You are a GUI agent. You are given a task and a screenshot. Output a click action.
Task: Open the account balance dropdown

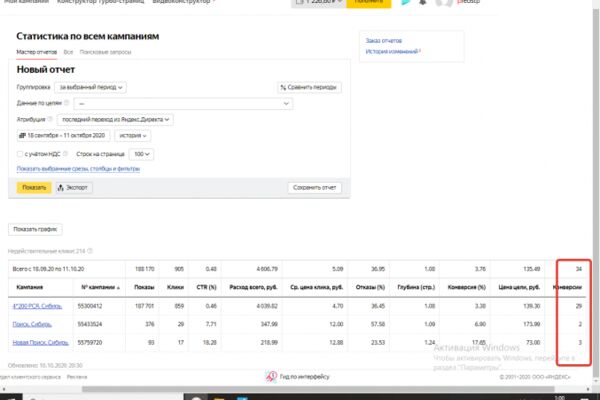[319, 3]
